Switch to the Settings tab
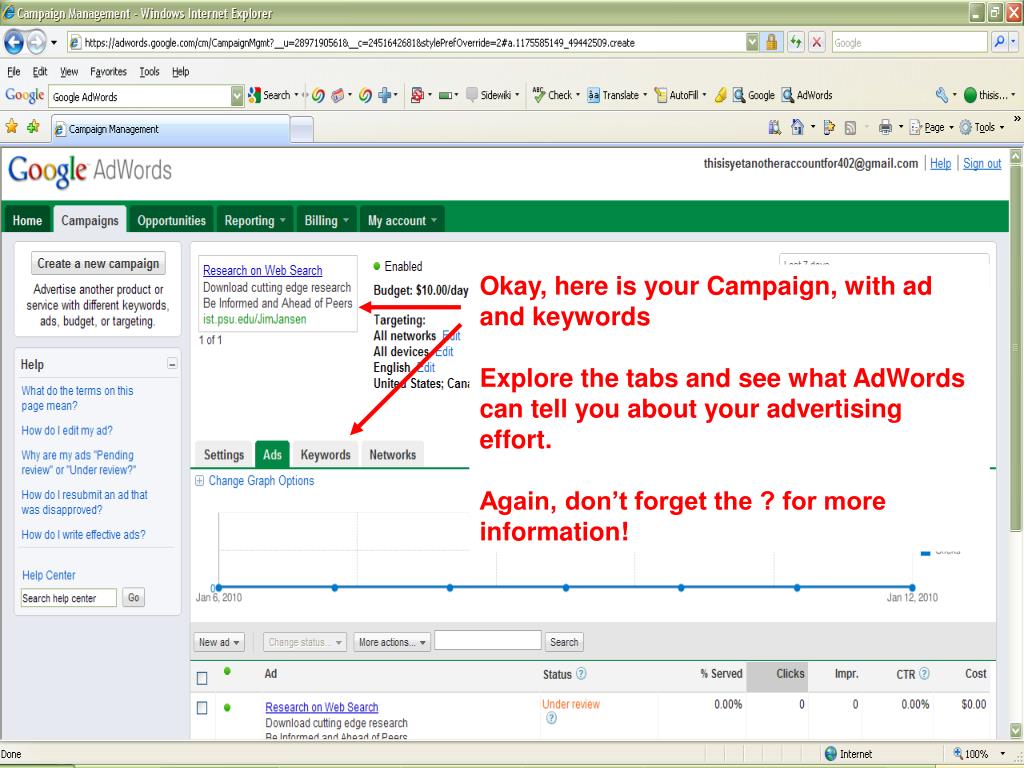The image size is (1024, 768). (224, 455)
